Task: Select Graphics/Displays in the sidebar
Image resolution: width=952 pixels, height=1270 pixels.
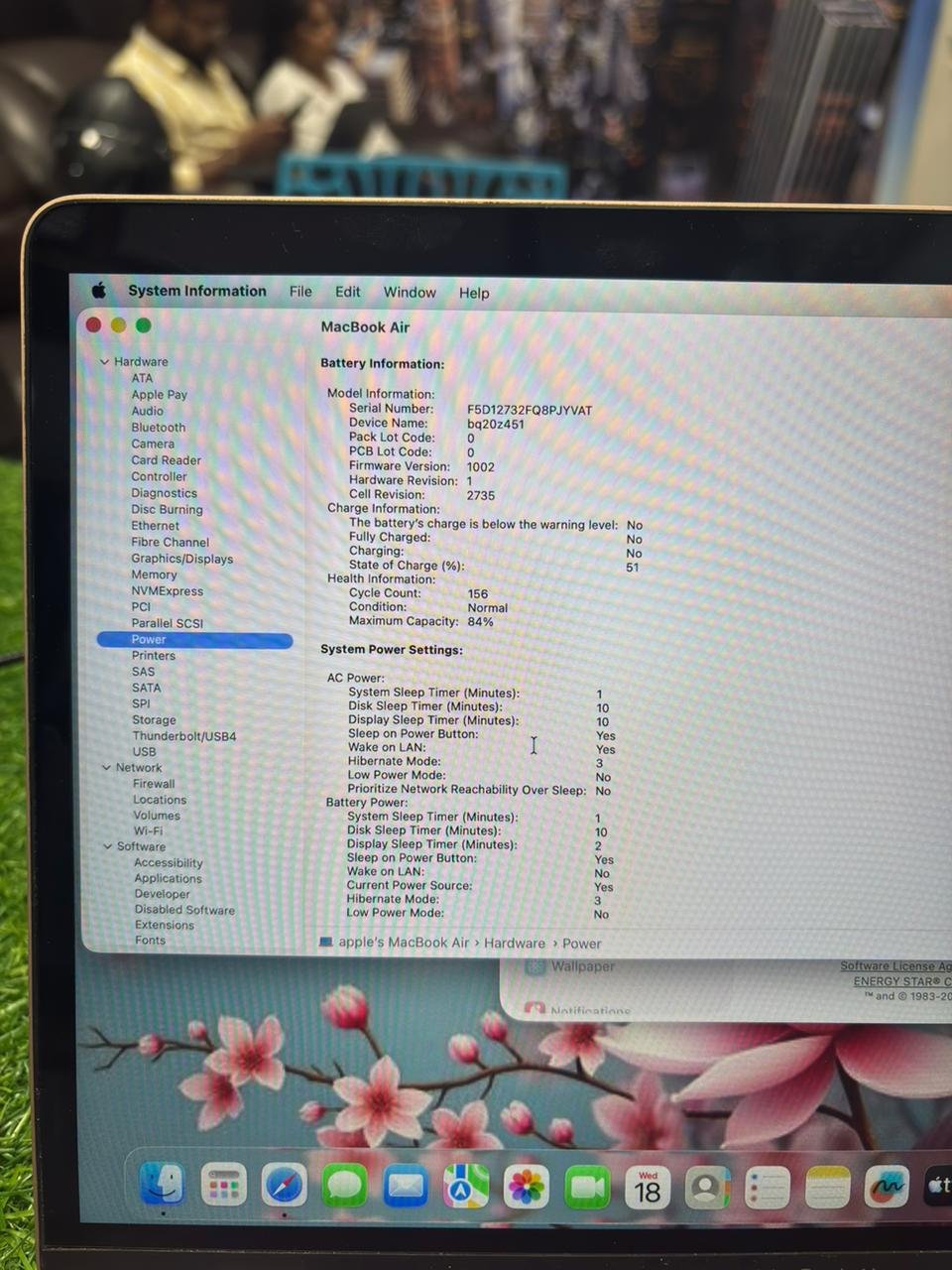Action: [x=182, y=559]
